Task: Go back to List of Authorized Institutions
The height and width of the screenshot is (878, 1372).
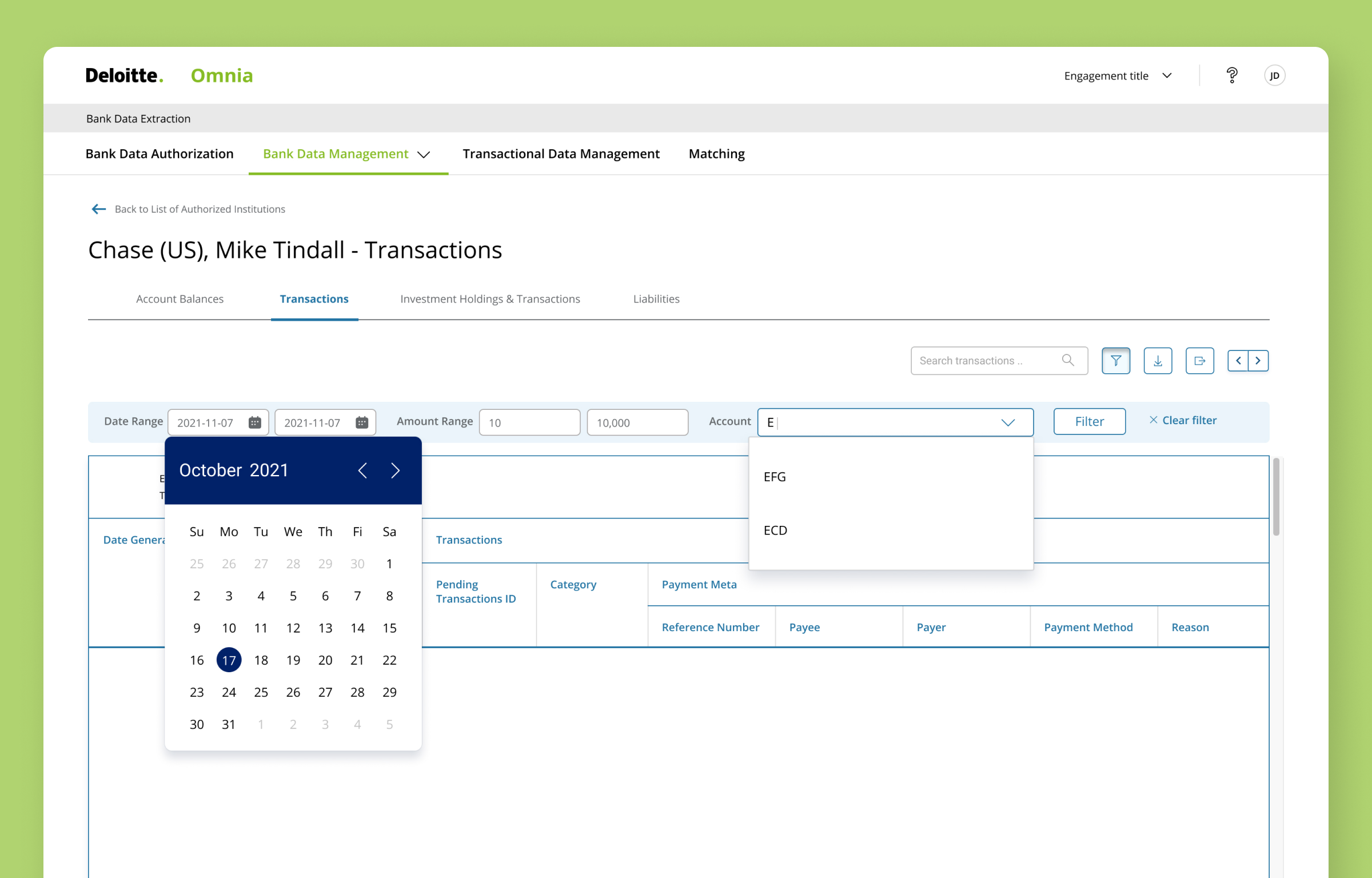Action: [200, 209]
